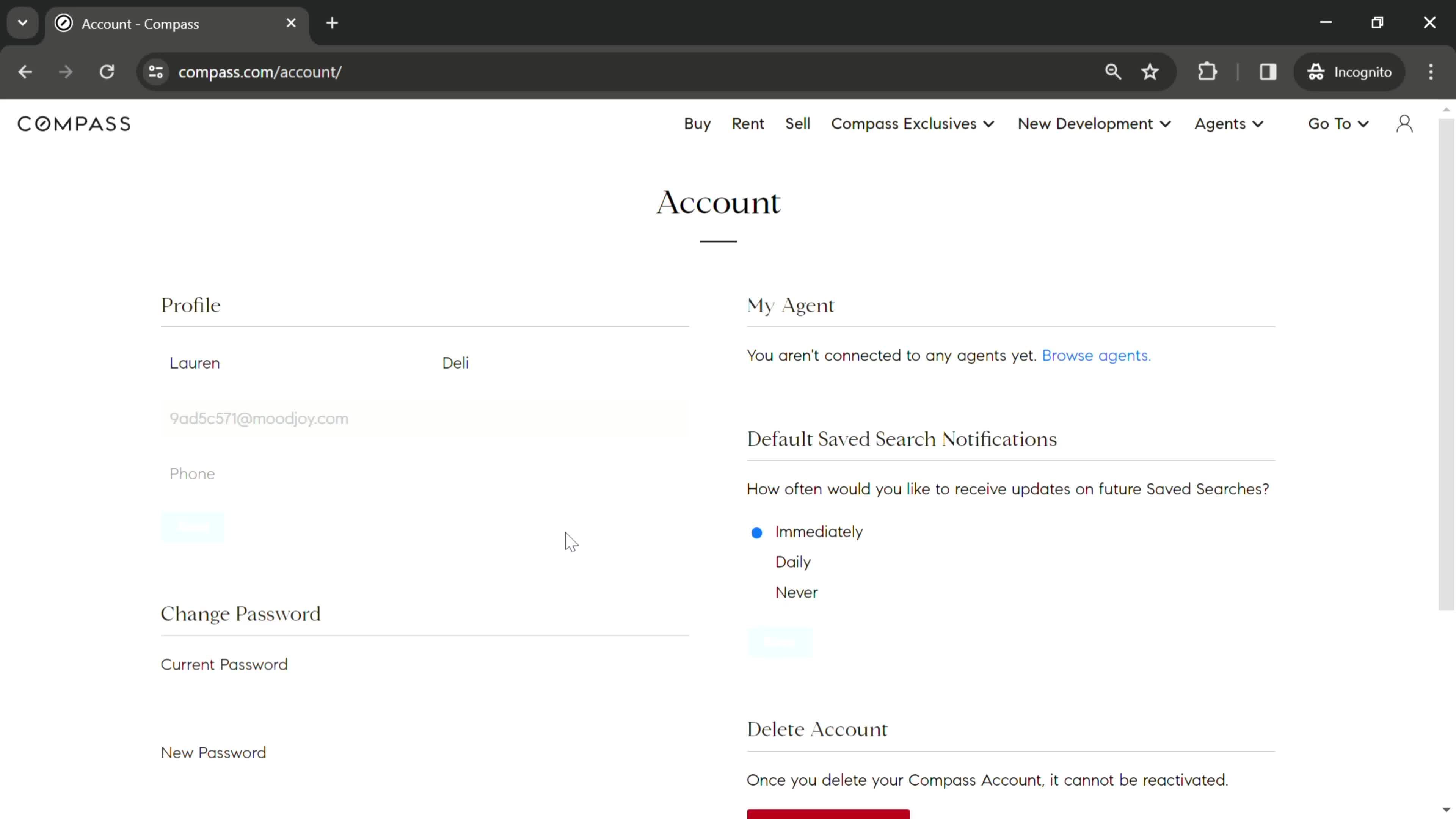The image size is (1456, 819).
Task: Expand the Go To menu
Action: coord(1338,124)
